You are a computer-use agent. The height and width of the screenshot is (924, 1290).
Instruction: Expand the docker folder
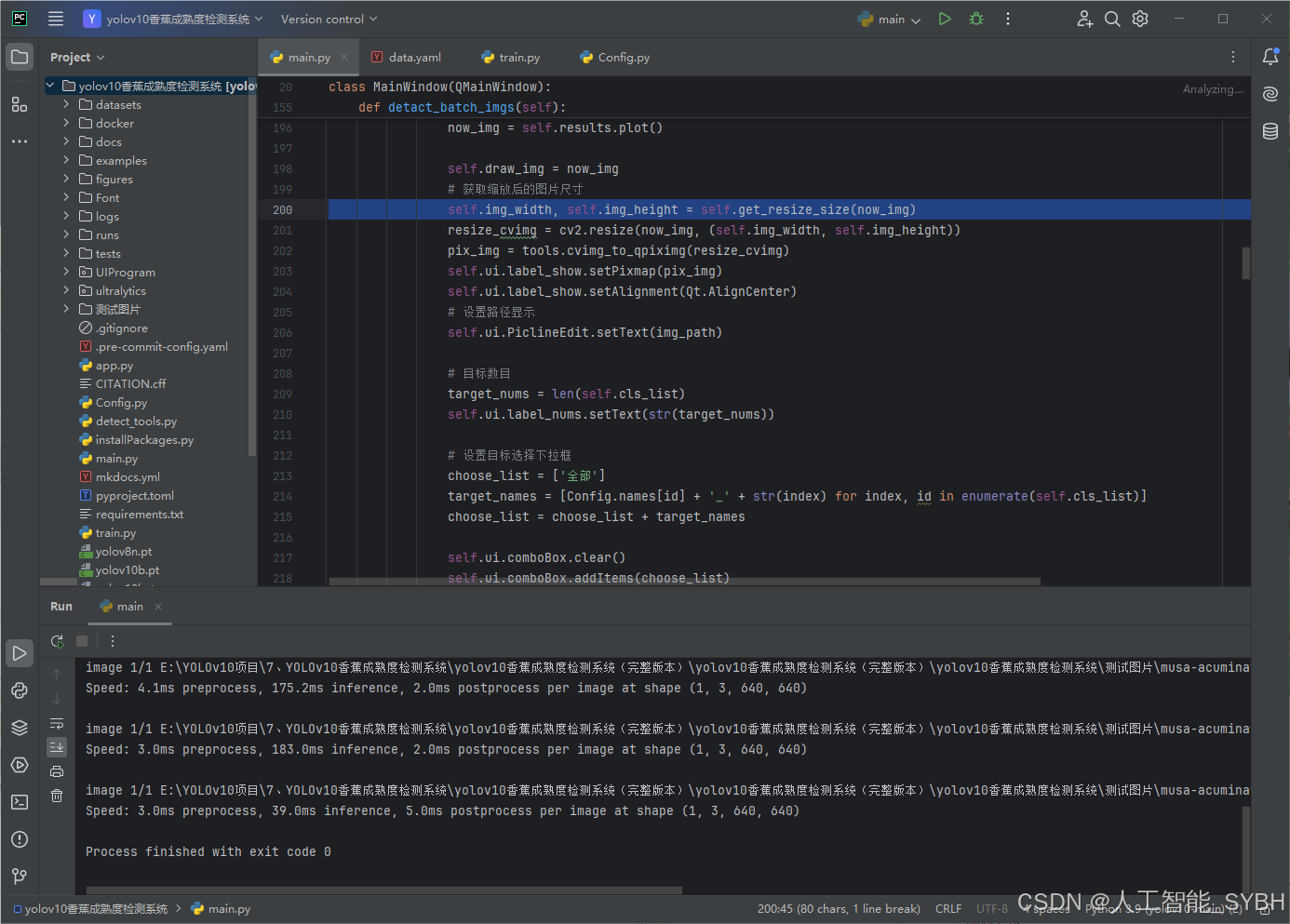[x=66, y=123]
